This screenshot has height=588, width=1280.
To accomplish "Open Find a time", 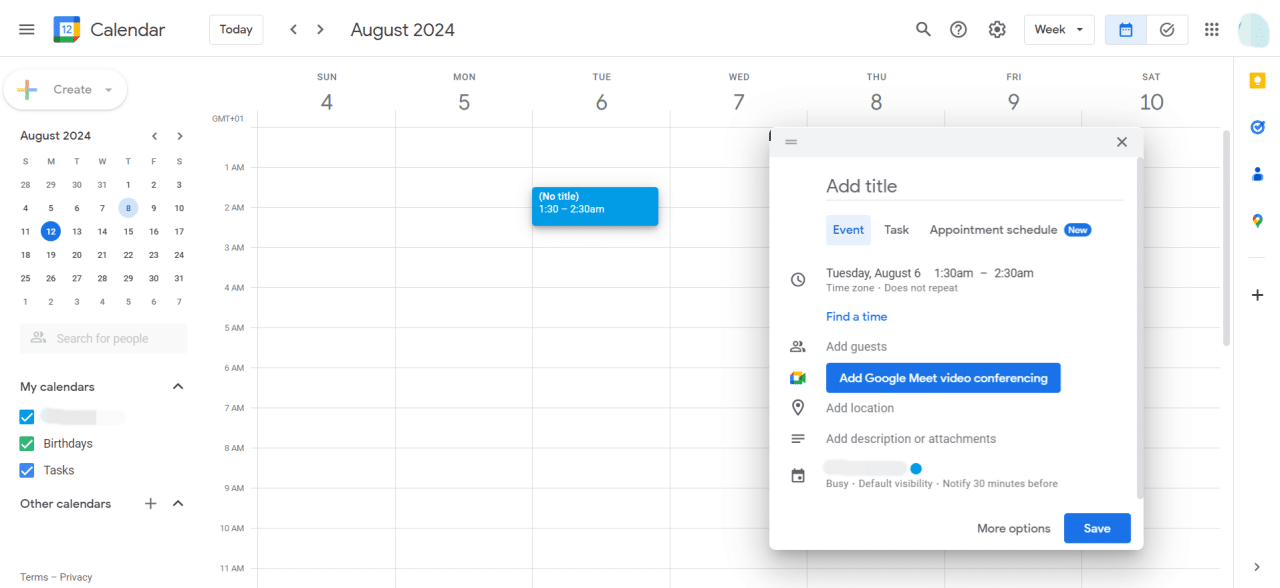I will (856, 316).
